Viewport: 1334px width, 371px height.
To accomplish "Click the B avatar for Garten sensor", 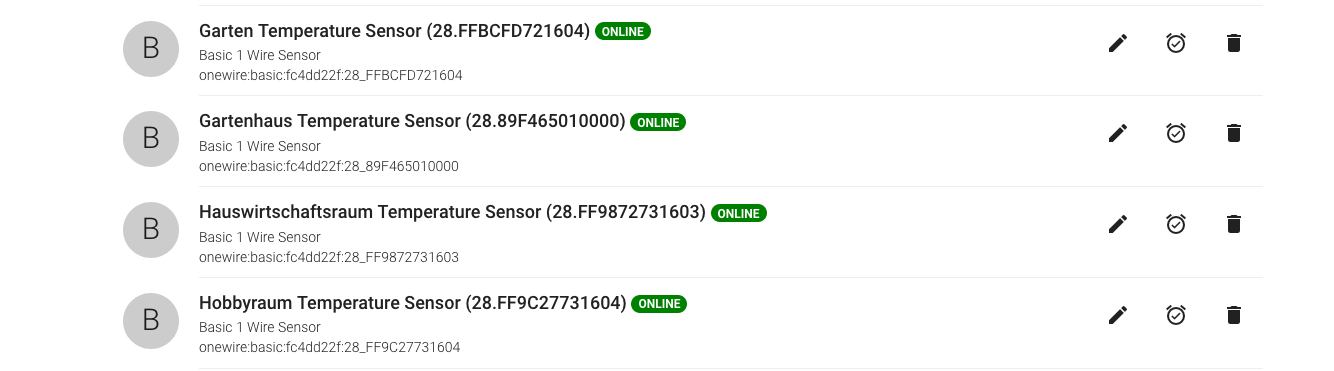I will 151,48.
